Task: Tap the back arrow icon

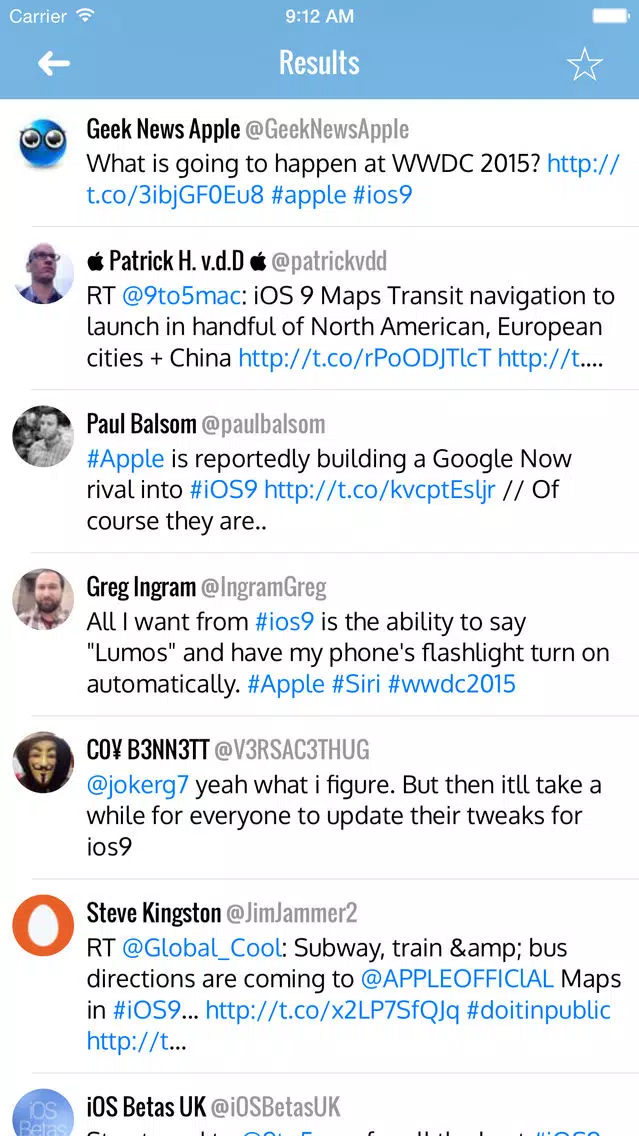Action: (54, 64)
